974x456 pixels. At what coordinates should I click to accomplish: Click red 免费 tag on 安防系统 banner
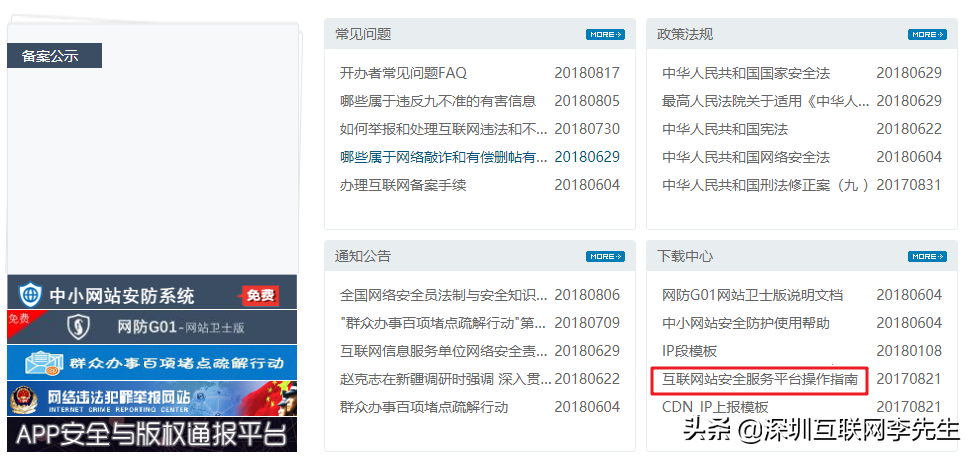point(258,295)
